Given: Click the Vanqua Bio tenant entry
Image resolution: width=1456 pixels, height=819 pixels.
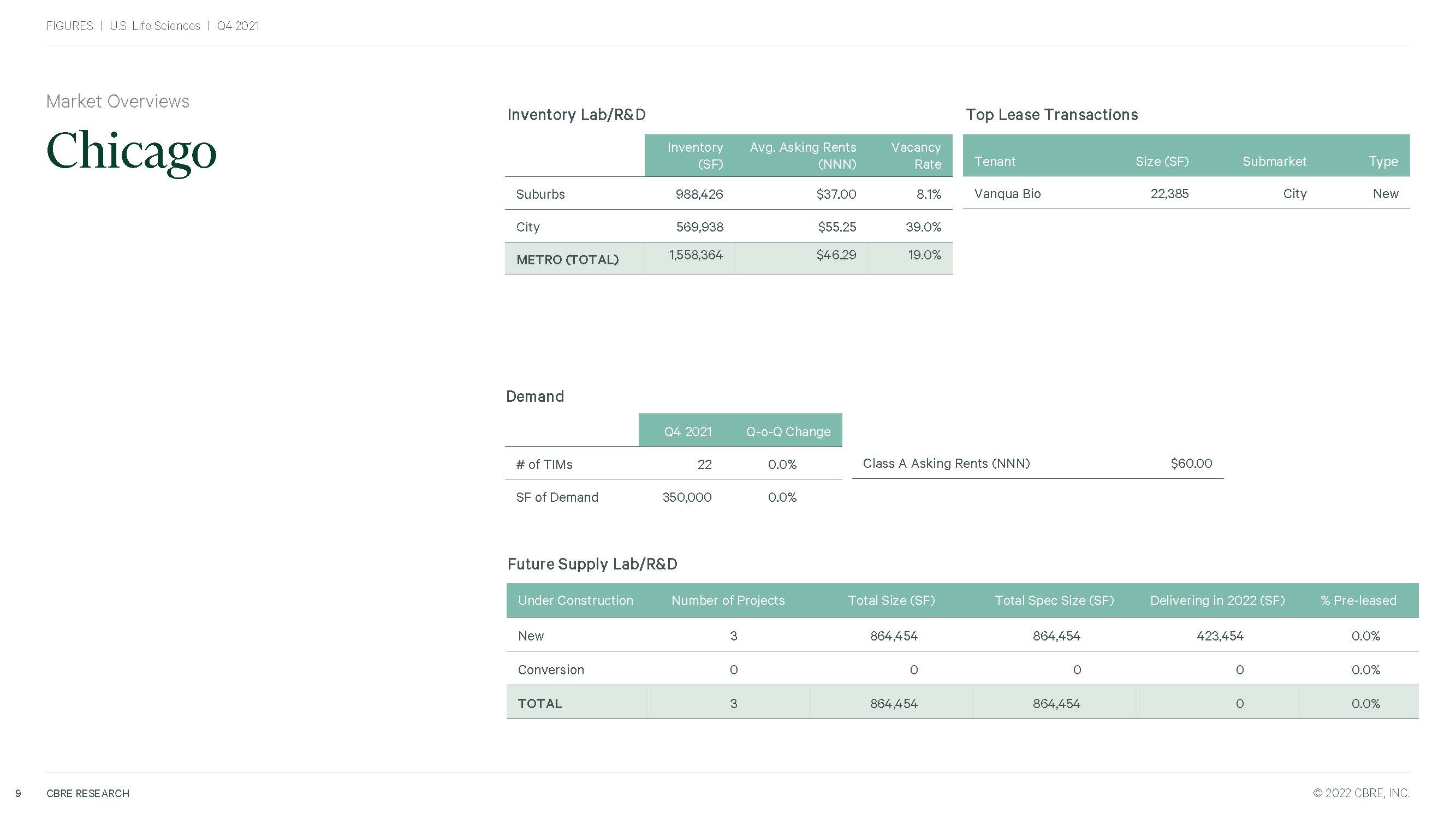Looking at the screenshot, I should [x=1007, y=193].
